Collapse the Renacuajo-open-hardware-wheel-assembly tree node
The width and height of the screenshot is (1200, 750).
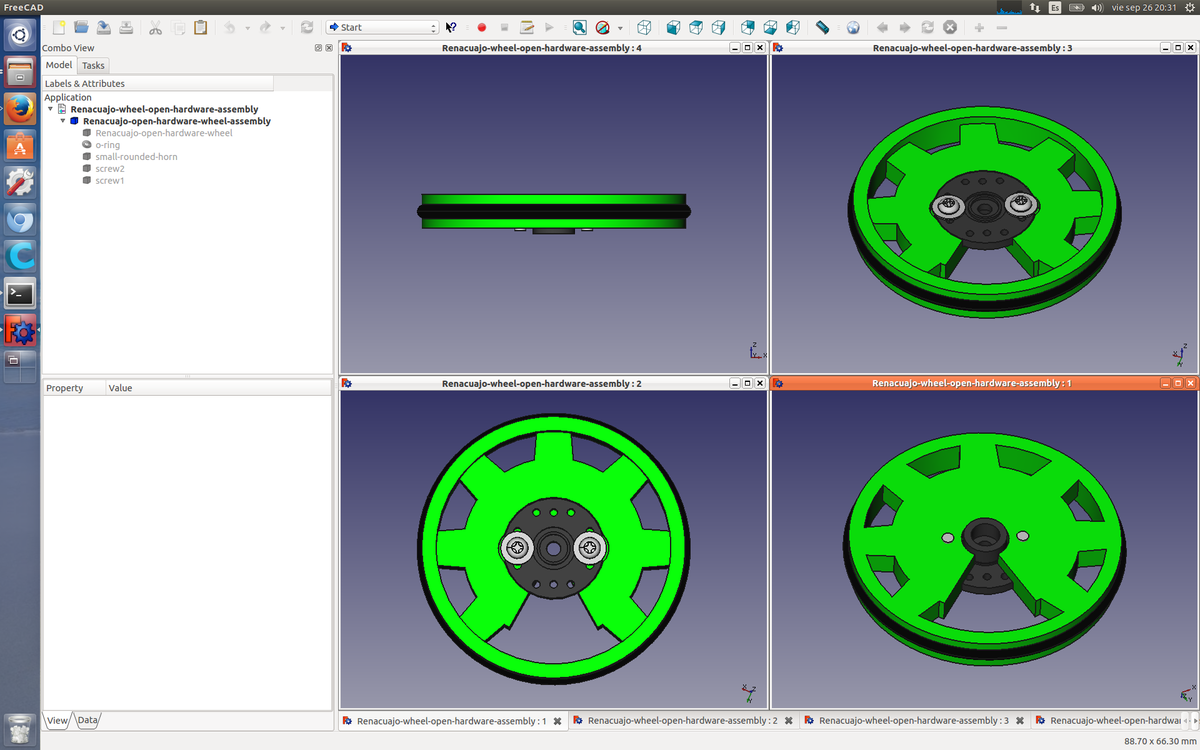pyautogui.click(x=62, y=121)
